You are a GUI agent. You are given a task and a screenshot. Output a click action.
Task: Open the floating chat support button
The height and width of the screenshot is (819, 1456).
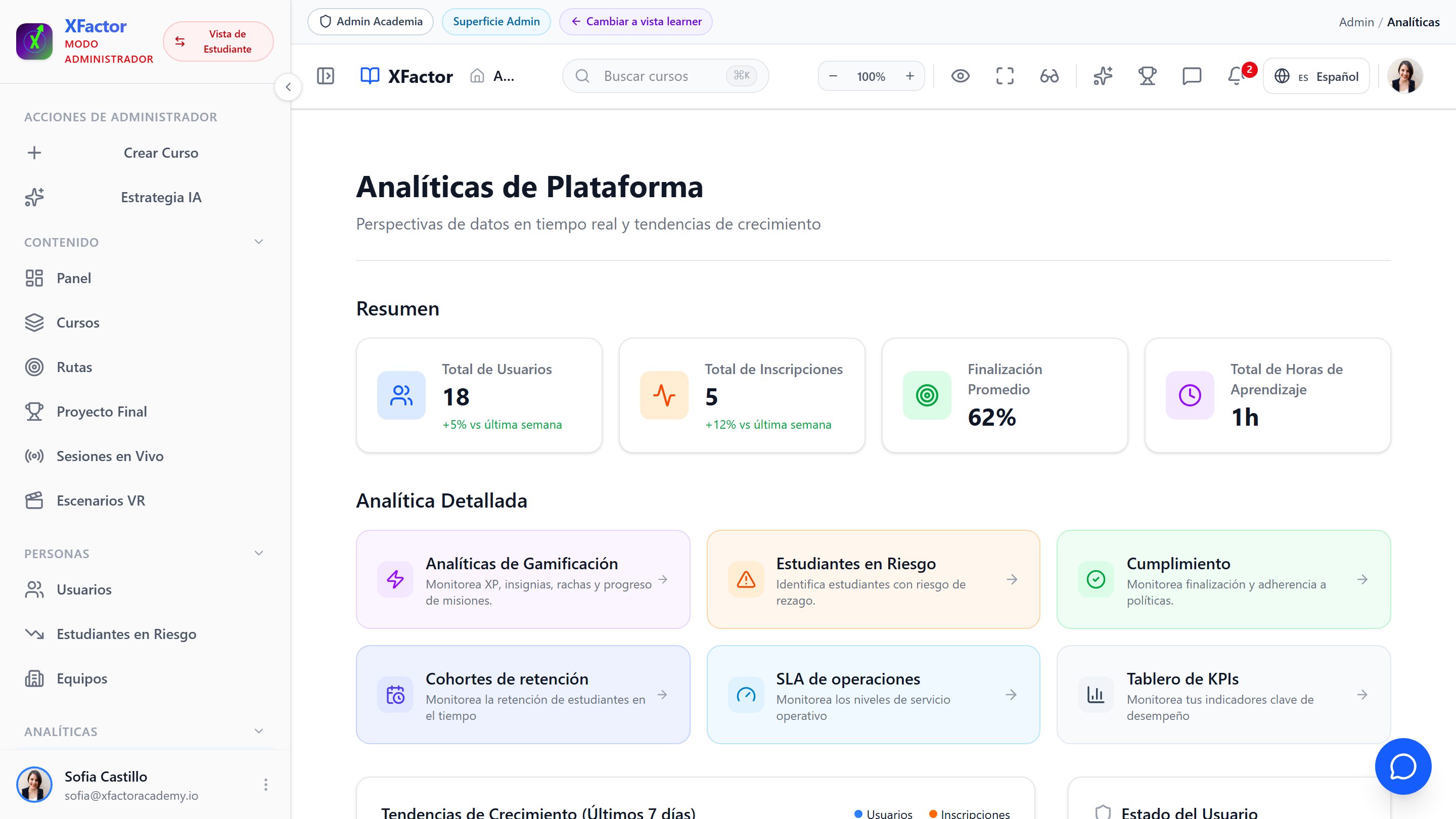point(1403,766)
